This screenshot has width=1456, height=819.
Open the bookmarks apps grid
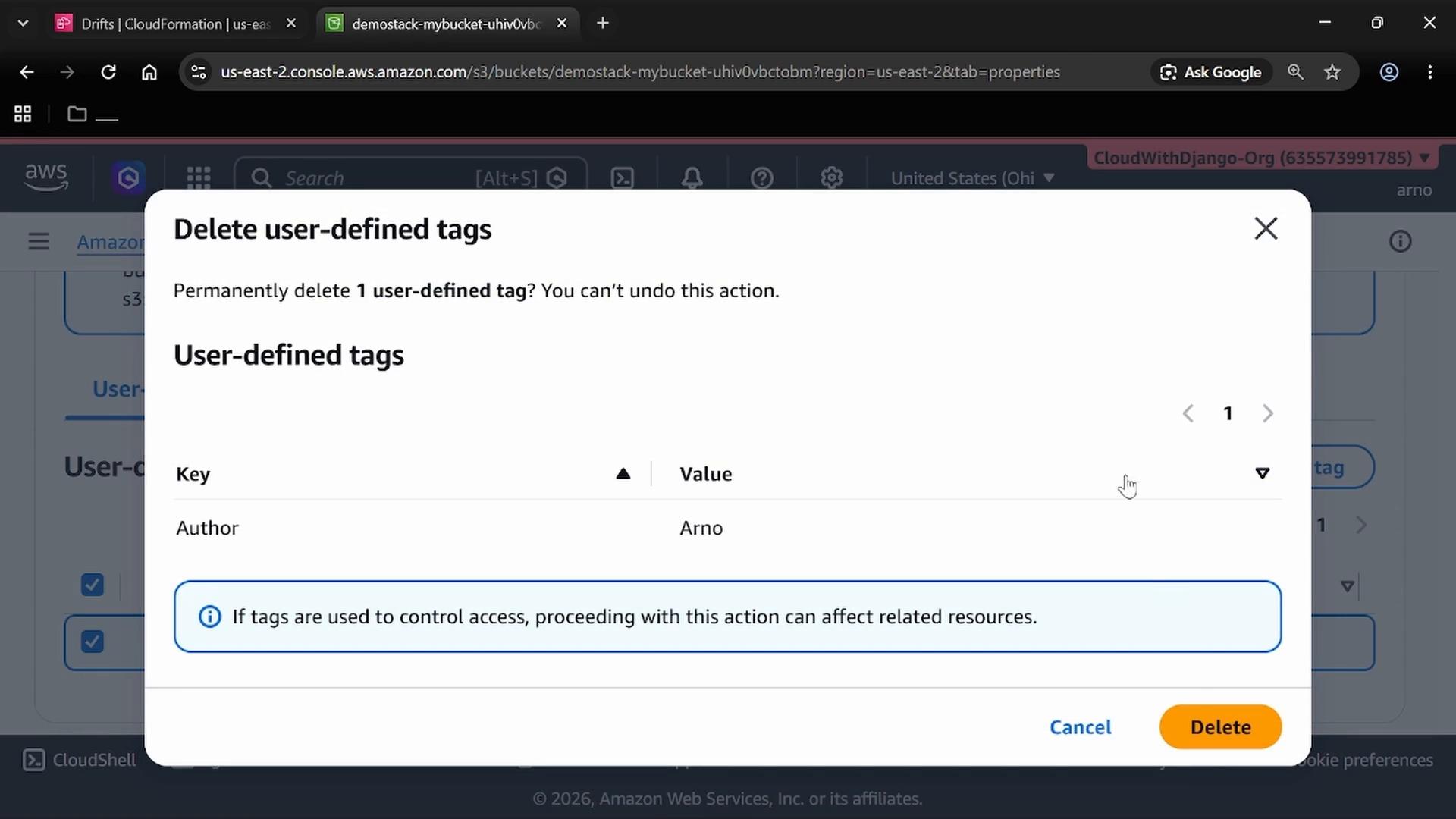(x=23, y=114)
